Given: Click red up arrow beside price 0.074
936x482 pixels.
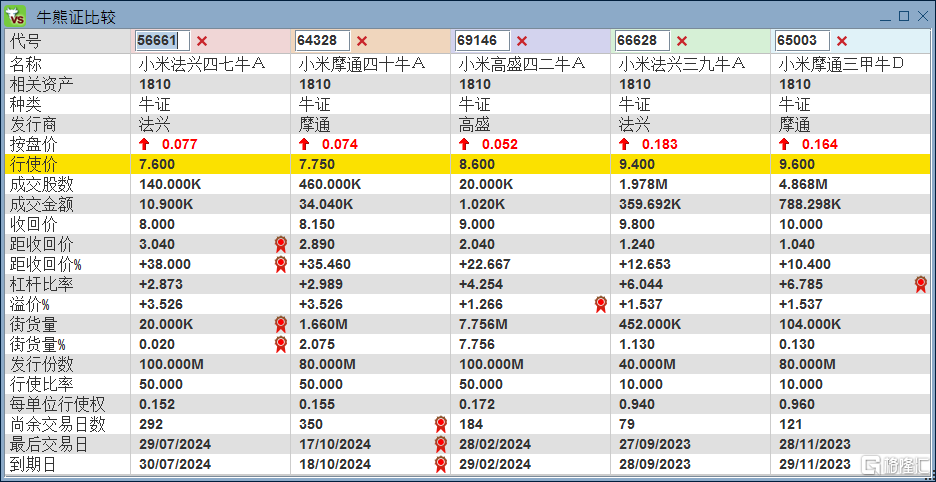Looking at the screenshot, I should (304, 144).
